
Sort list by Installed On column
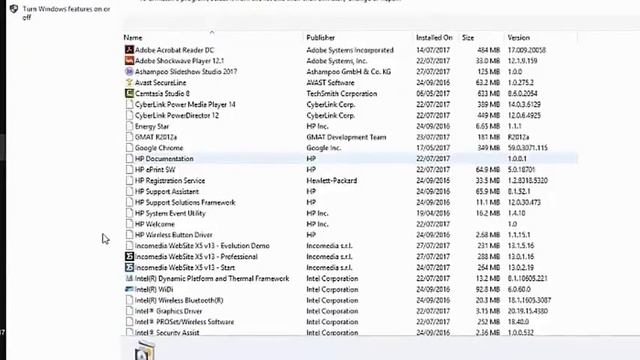[x=434, y=38]
